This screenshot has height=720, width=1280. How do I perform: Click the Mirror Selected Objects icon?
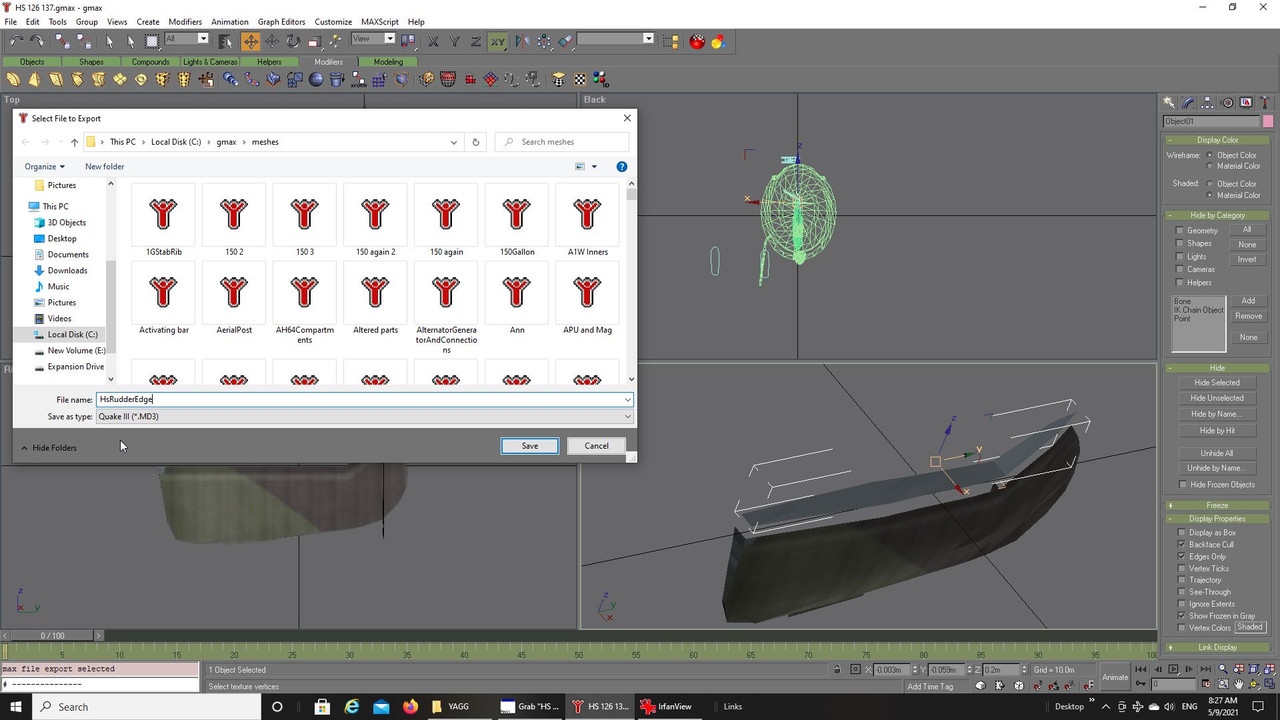523,41
